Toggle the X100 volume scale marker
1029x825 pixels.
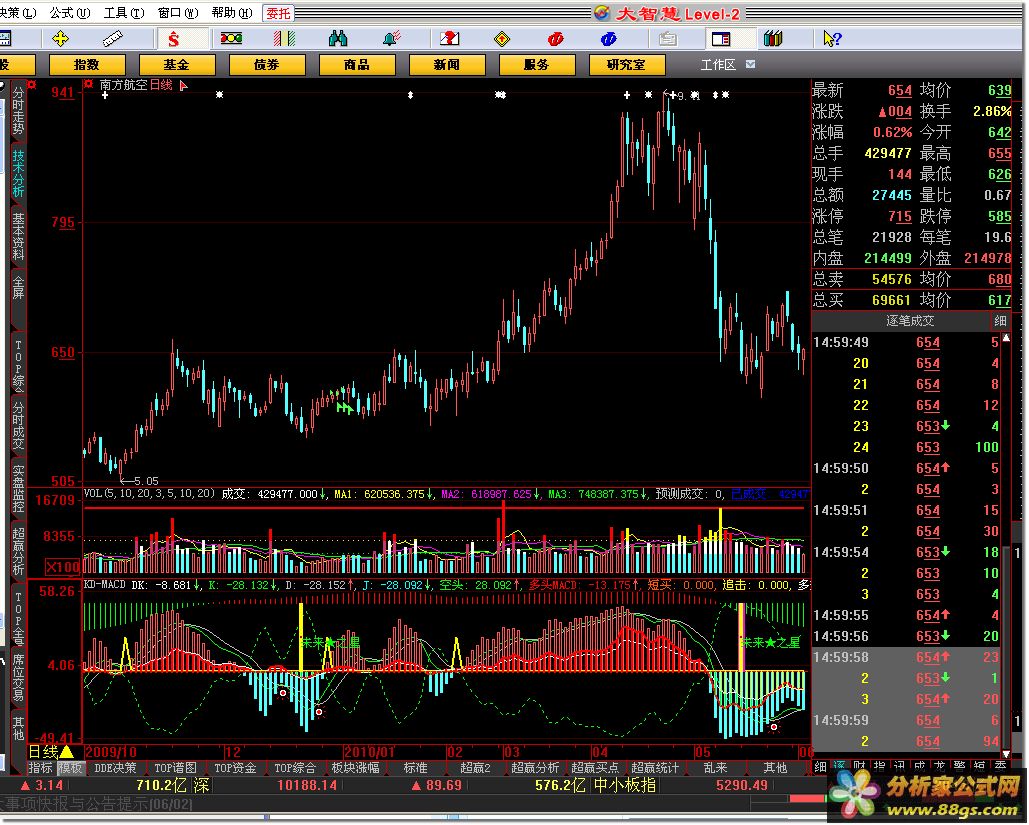[65, 566]
